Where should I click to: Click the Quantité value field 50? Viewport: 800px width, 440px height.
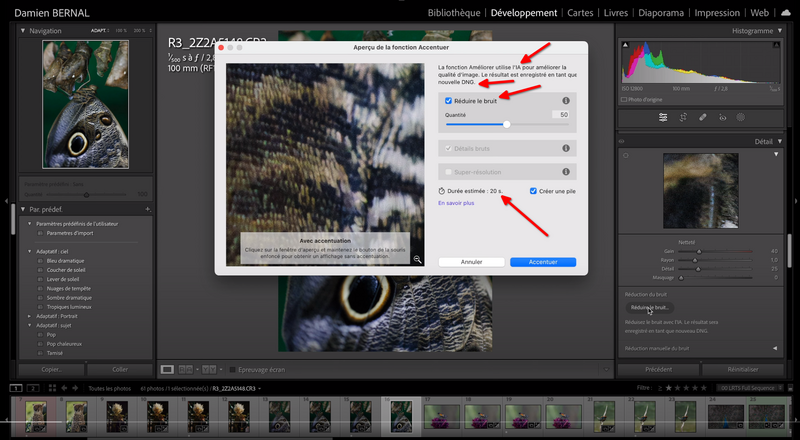(561, 115)
